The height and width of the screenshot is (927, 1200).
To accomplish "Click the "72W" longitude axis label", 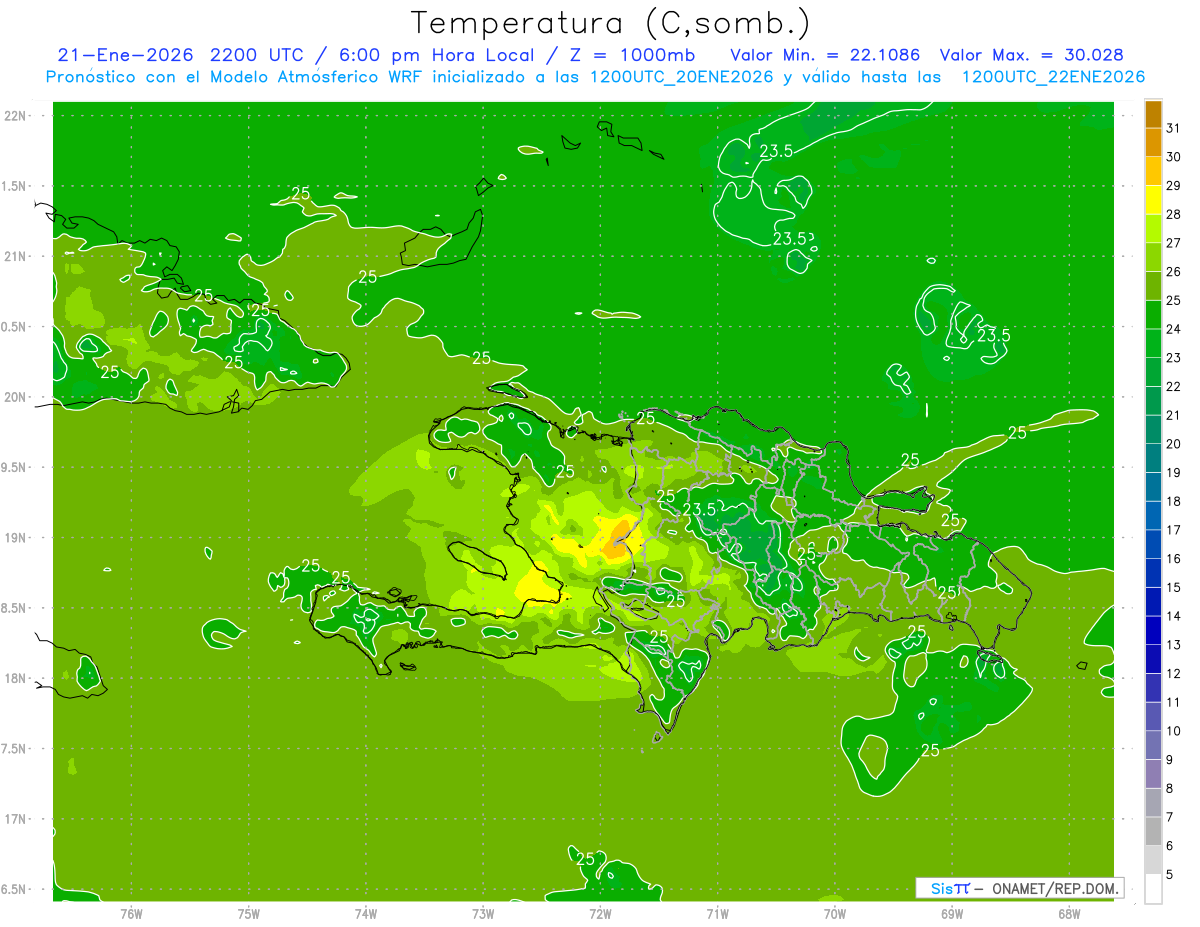I will coord(600,913).
